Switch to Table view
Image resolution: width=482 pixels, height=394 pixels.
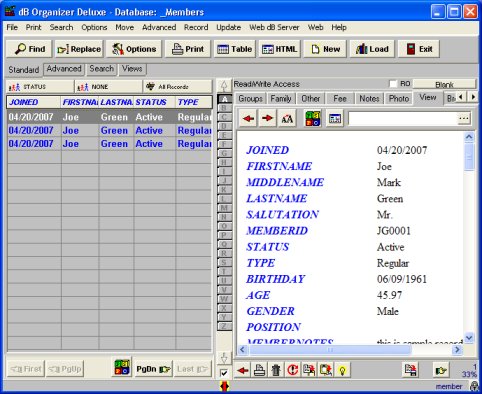pos(234,49)
